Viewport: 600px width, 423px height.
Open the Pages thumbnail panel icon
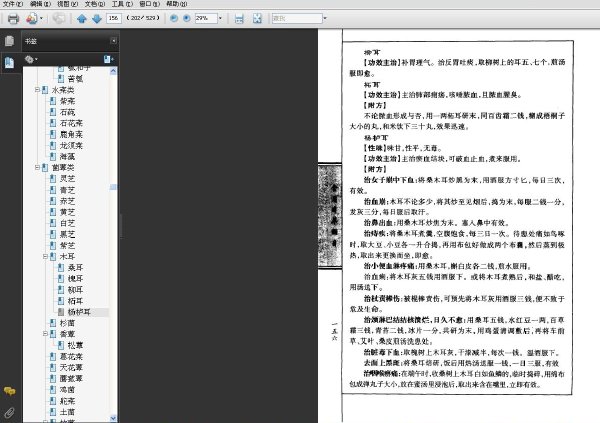point(10,41)
